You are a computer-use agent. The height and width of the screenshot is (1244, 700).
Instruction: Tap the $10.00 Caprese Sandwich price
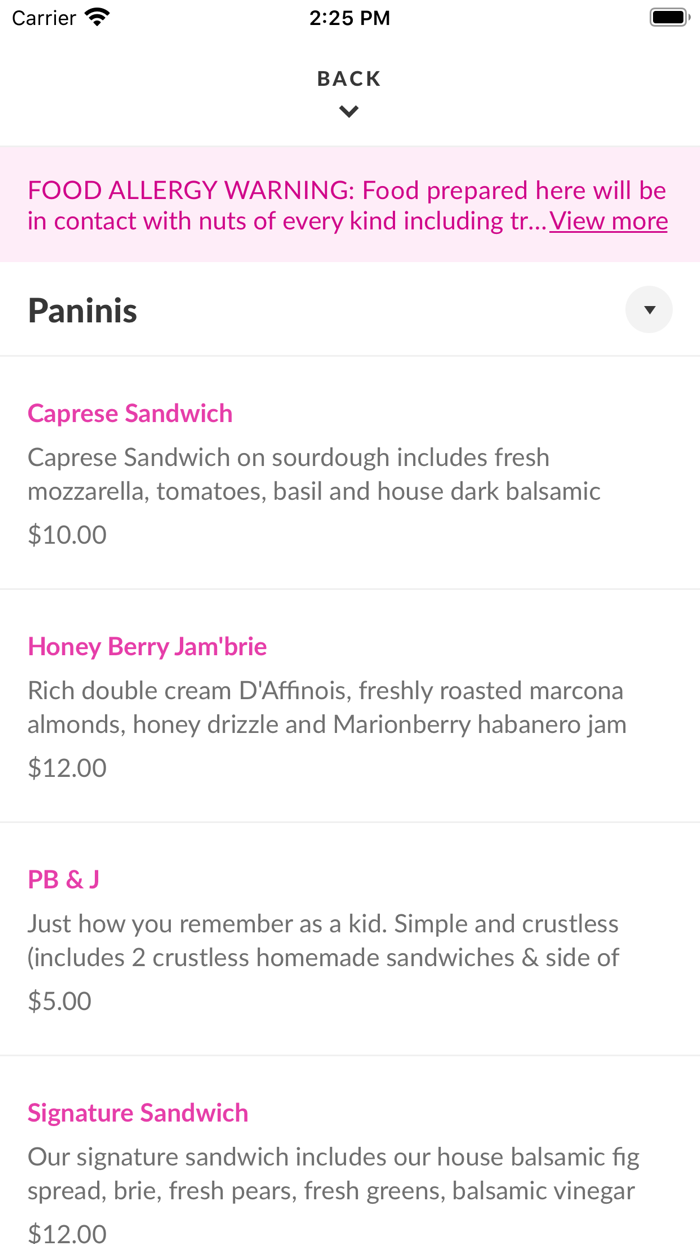tap(67, 534)
